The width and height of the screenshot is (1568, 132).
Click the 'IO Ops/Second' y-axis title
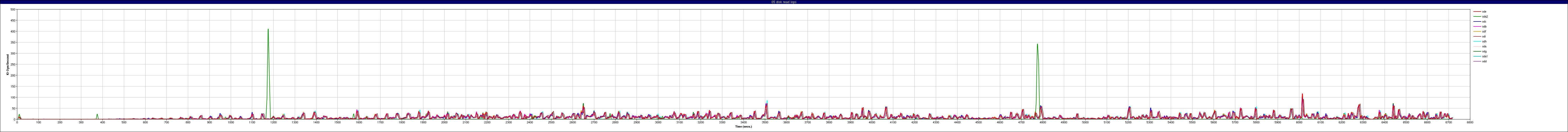[x=7, y=65]
